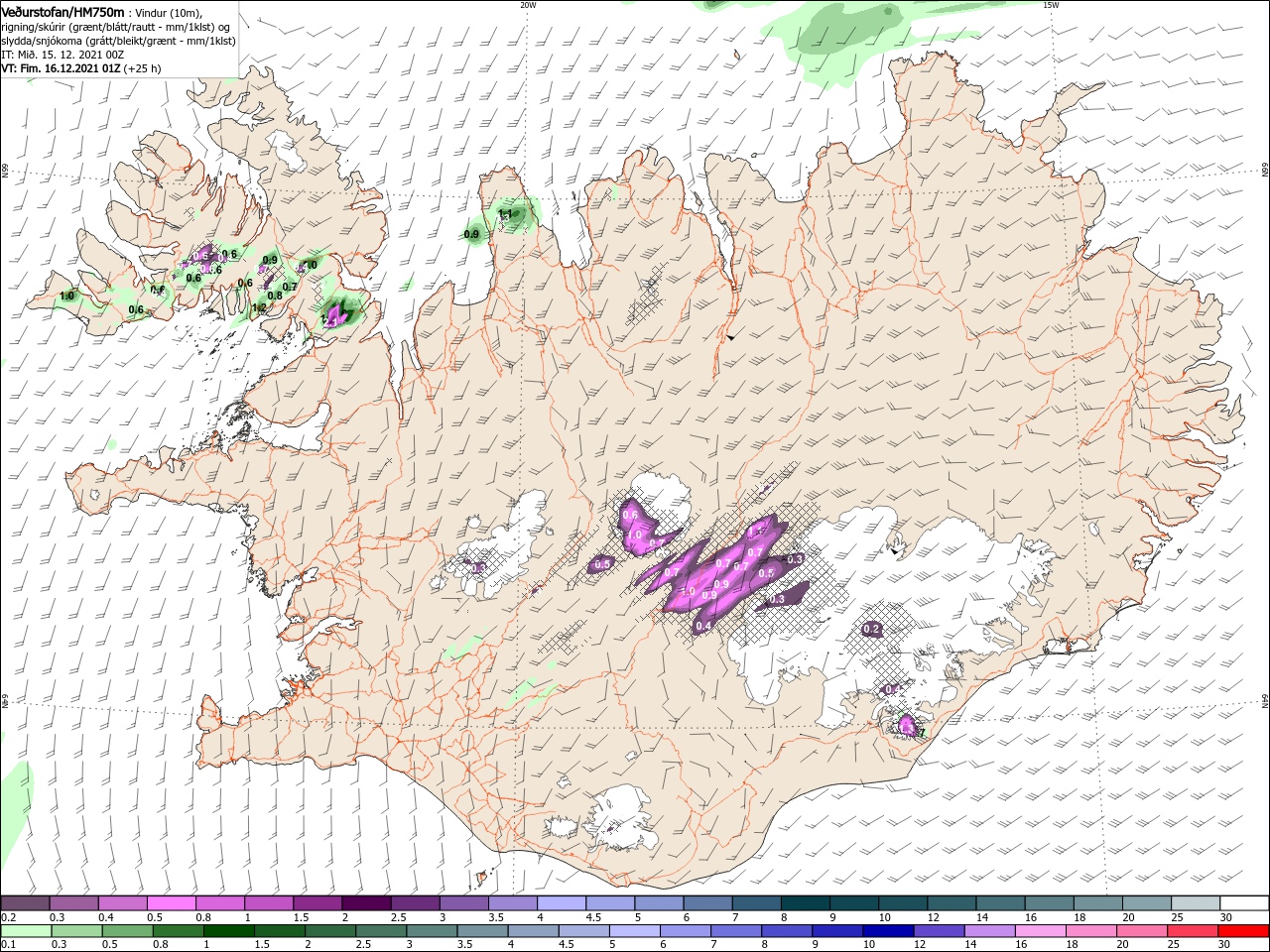Click the 'rigning/skúrir (grænt/blátt/rautt' legend line
Viewport: 1270px width, 952px height.
[x=117, y=27]
